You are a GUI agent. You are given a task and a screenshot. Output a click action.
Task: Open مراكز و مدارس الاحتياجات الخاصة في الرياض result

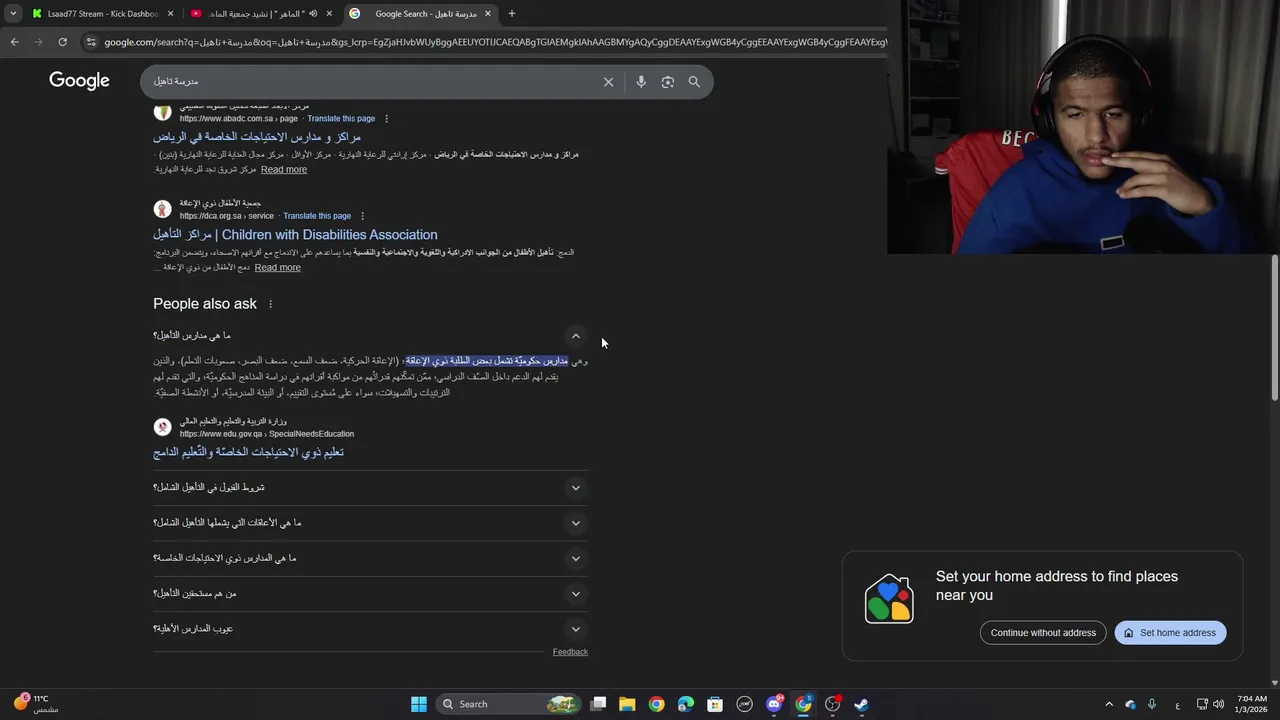click(257, 137)
